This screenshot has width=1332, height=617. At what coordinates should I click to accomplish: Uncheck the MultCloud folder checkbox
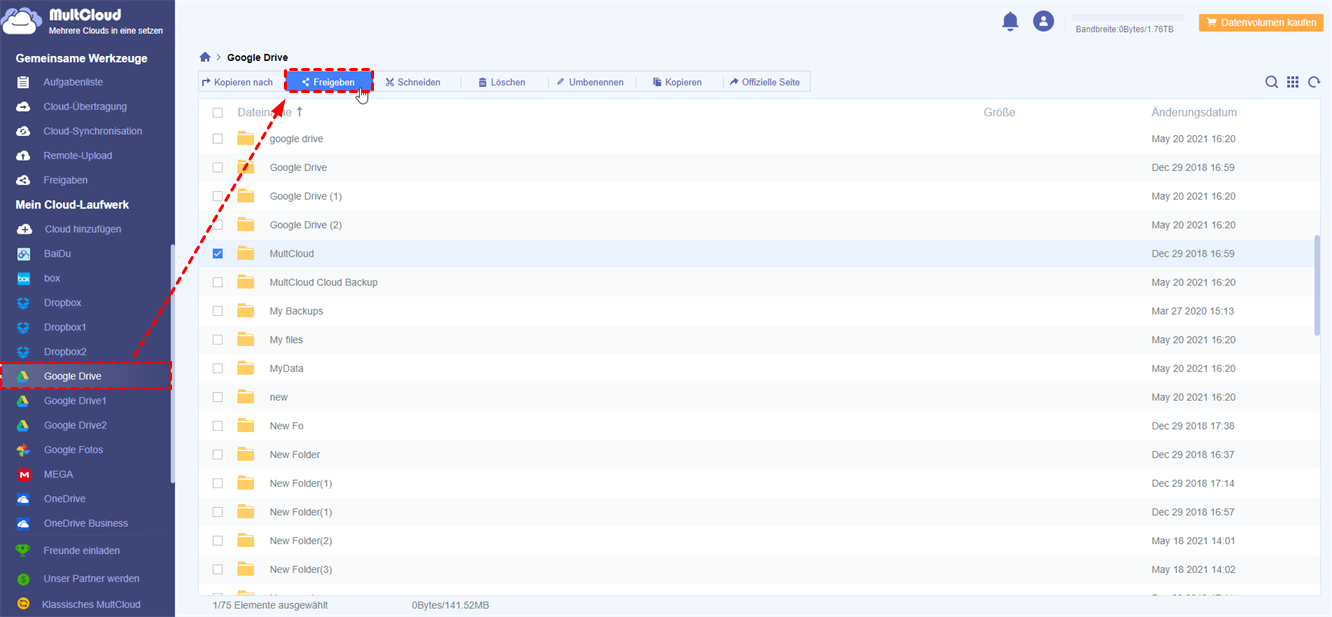[x=218, y=254]
